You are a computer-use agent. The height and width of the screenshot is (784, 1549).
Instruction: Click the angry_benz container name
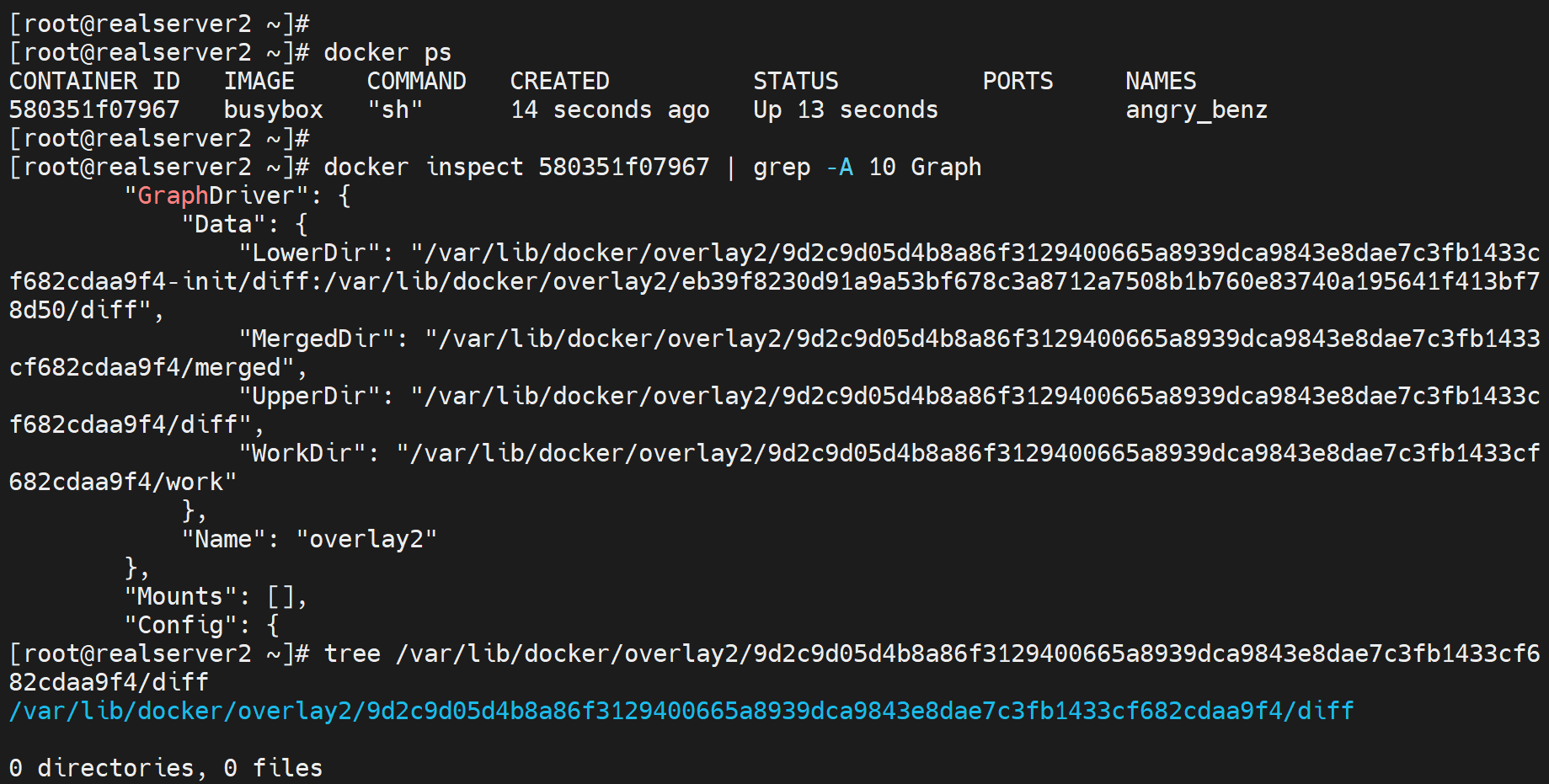click(1196, 110)
